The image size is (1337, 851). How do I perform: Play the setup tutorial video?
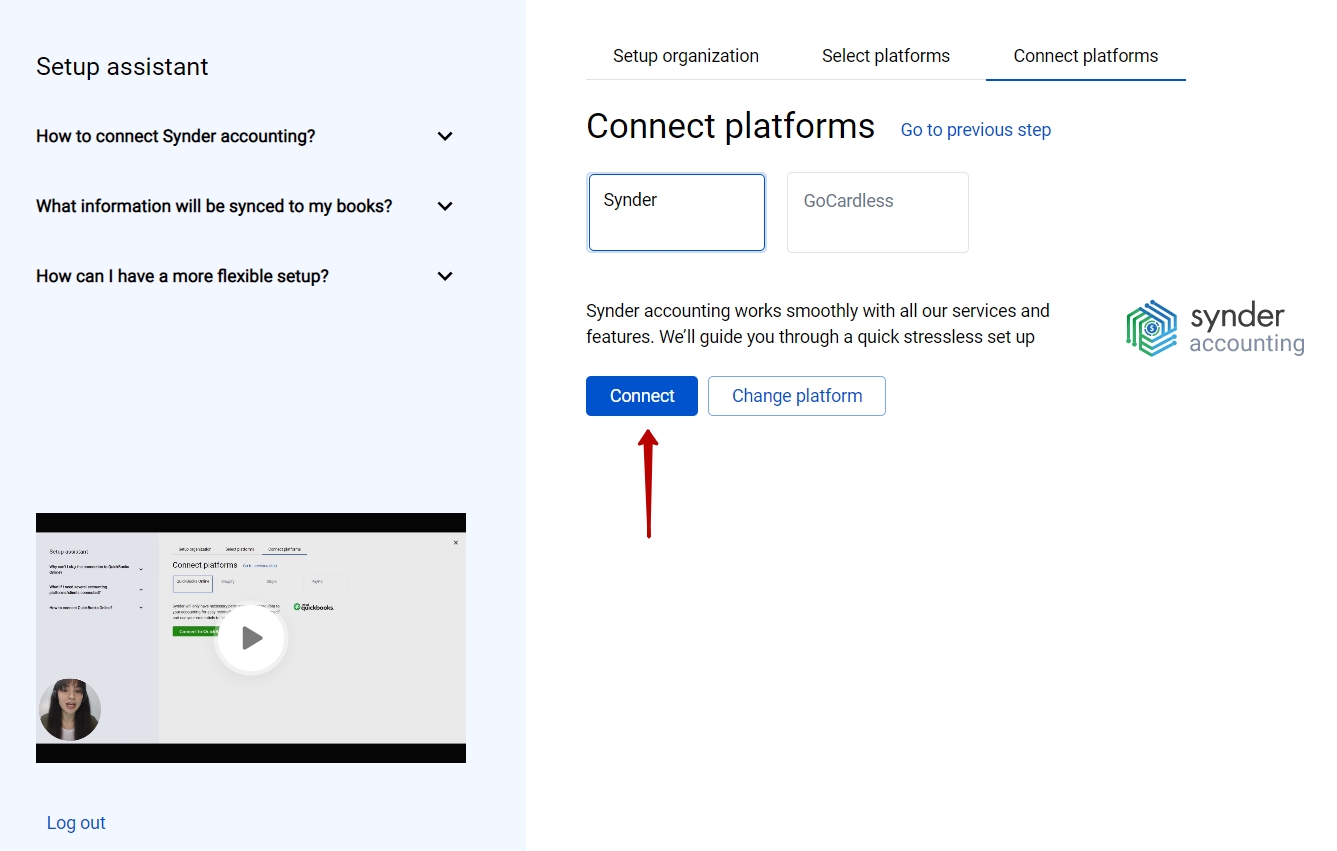[251, 638]
